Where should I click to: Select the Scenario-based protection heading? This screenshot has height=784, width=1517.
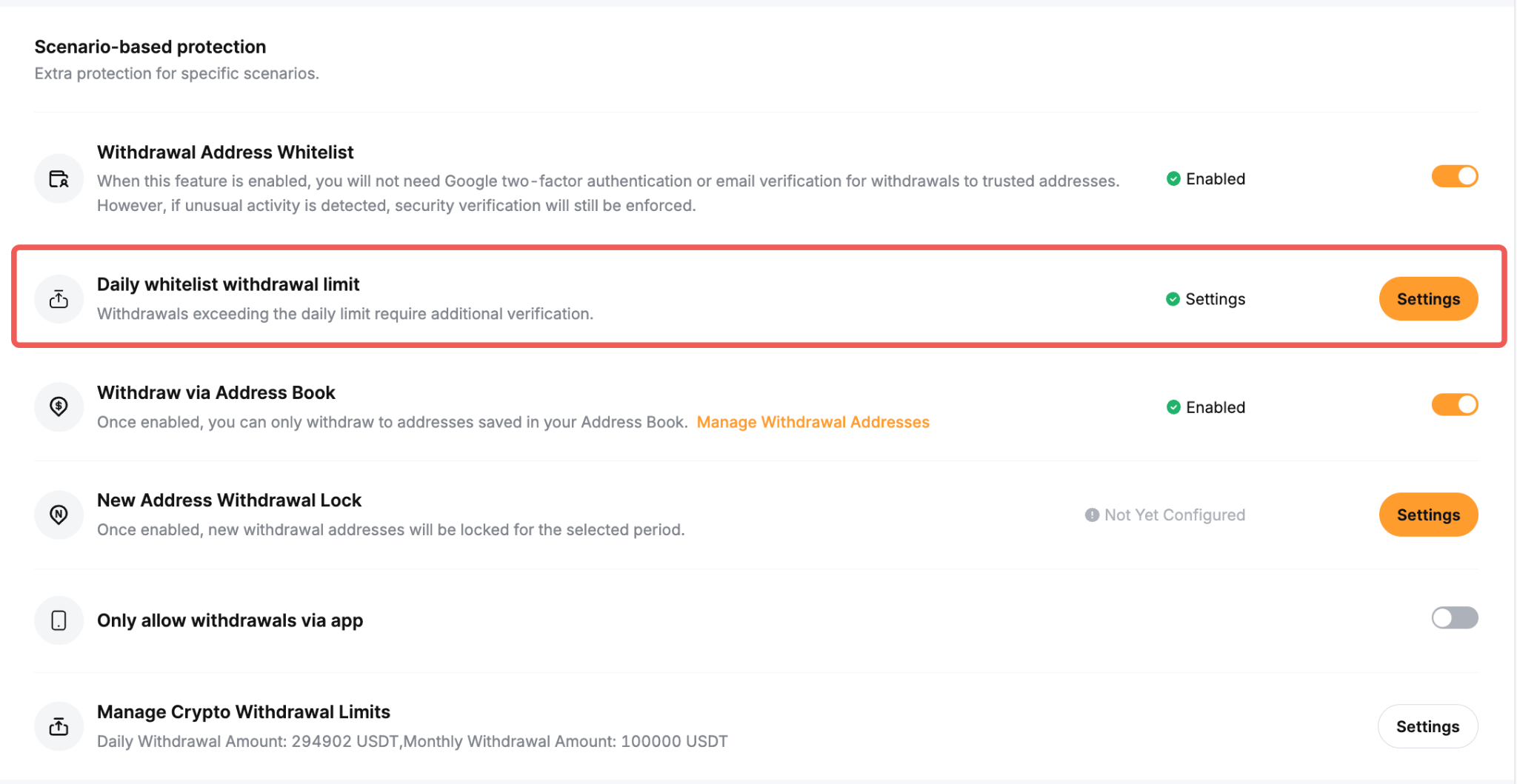coord(150,47)
